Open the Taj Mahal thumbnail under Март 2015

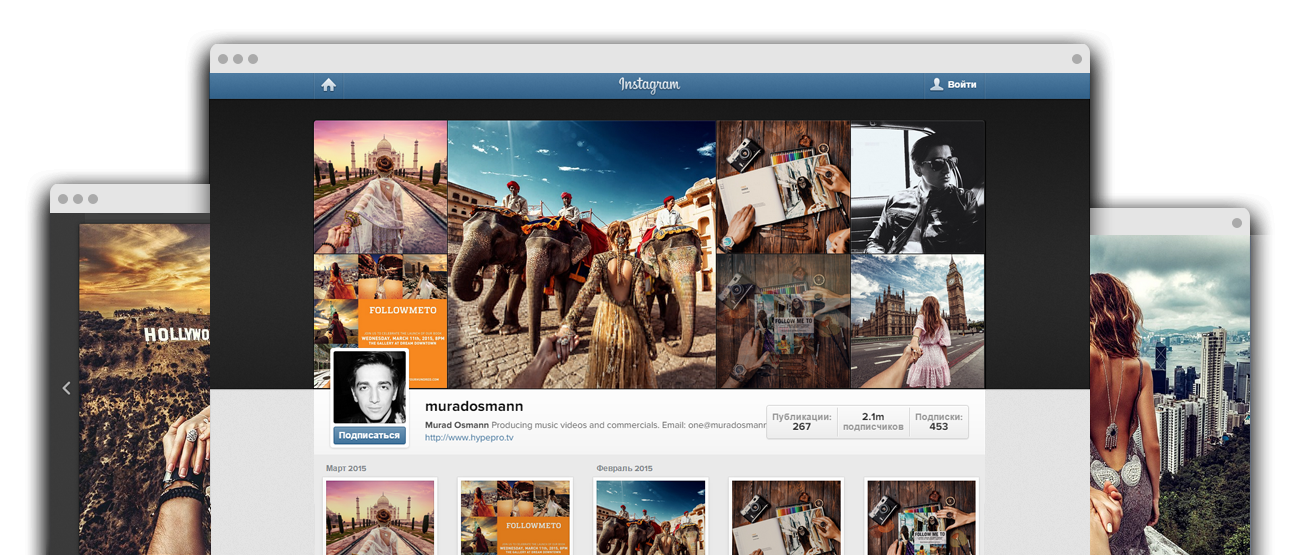(x=380, y=516)
